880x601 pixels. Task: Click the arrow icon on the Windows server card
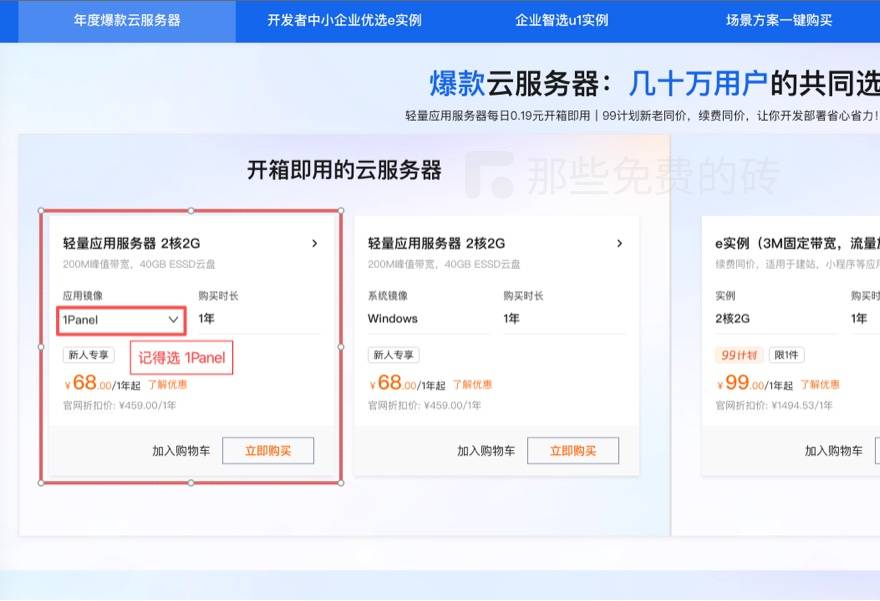point(620,243)
